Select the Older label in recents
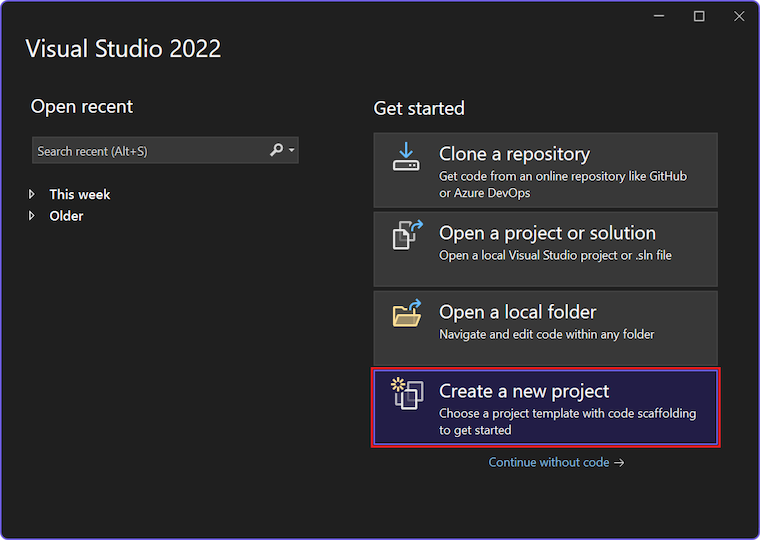 pyautogui.click(x=67, y=216)
